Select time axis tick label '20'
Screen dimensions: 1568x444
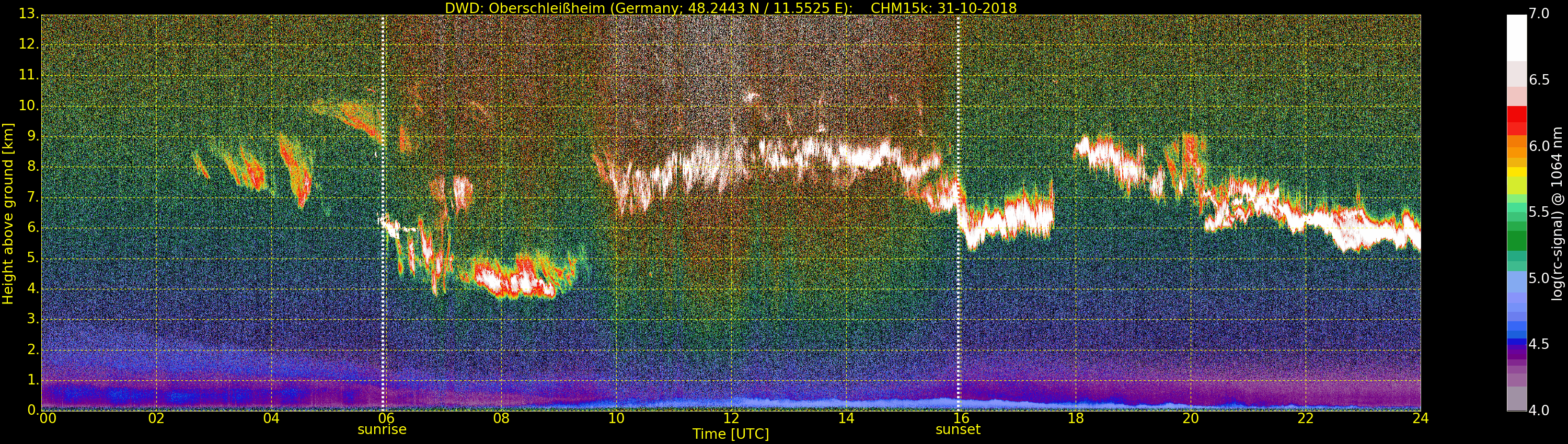(1191, 418)
